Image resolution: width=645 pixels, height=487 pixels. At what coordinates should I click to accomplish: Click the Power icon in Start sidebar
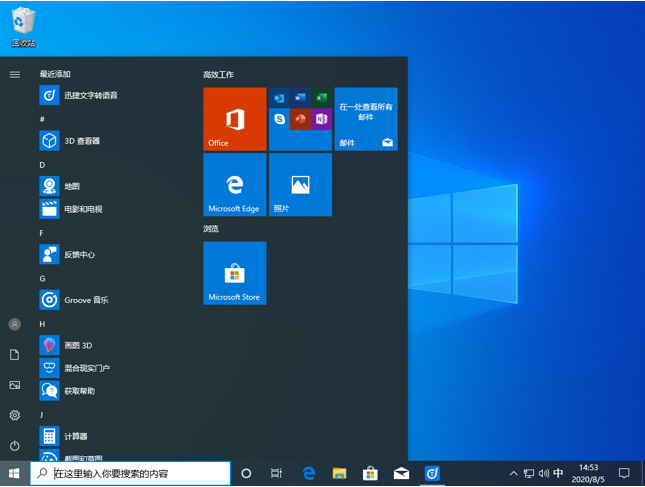[14, 445]
